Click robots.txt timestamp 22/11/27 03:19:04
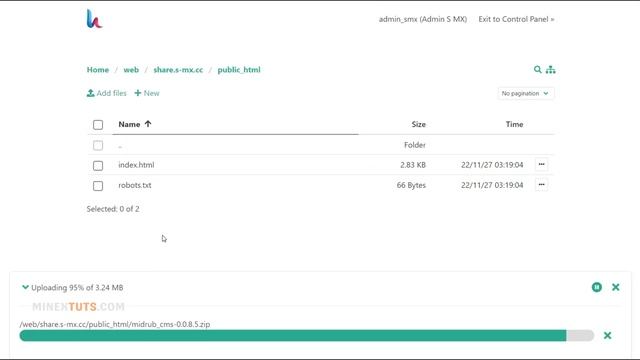Image resolution: width=640 pixels, height=360 pixels. click(492, 185)
